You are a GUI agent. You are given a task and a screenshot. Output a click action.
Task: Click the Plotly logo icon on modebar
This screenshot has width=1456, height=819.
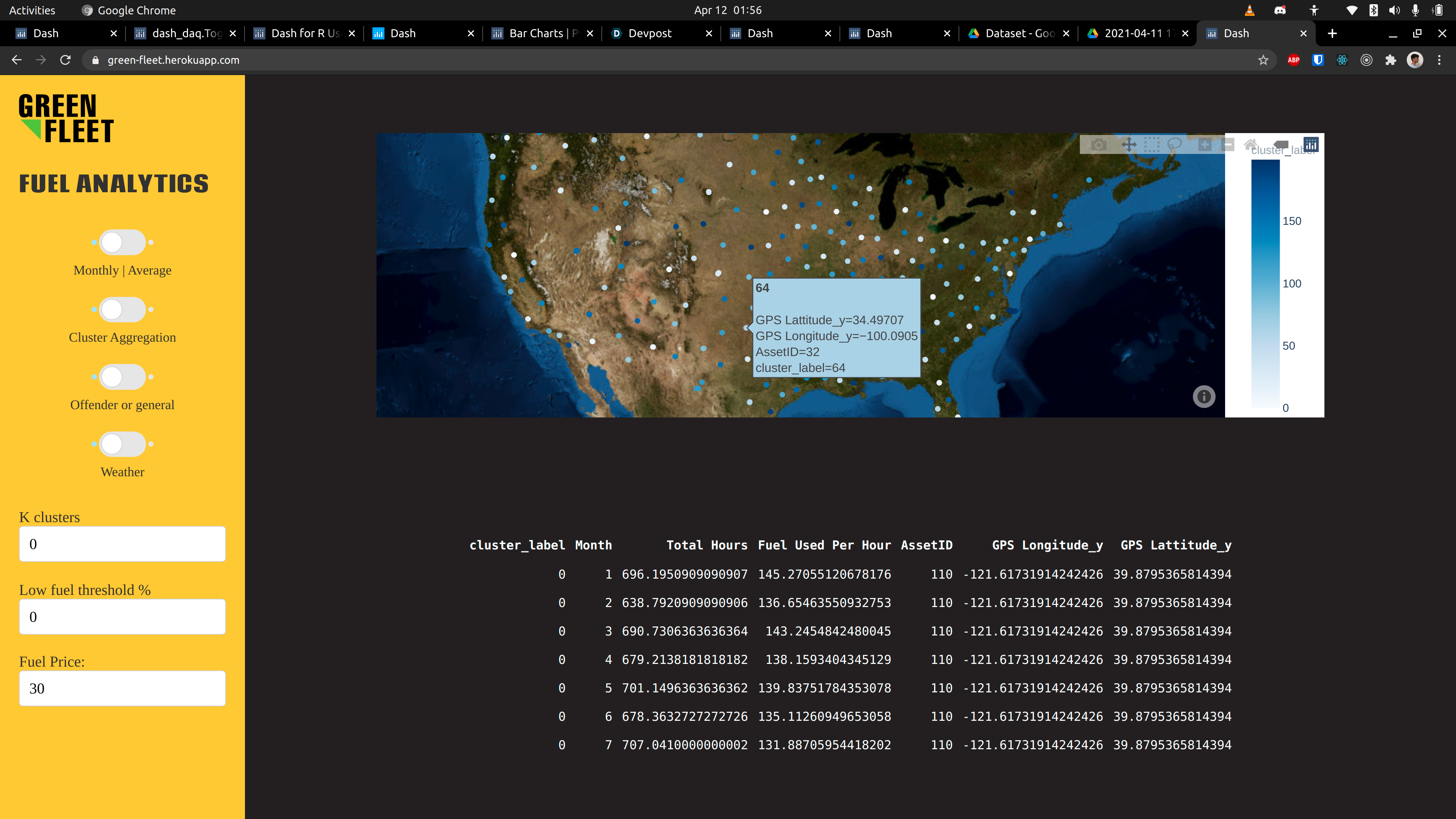1311,145
